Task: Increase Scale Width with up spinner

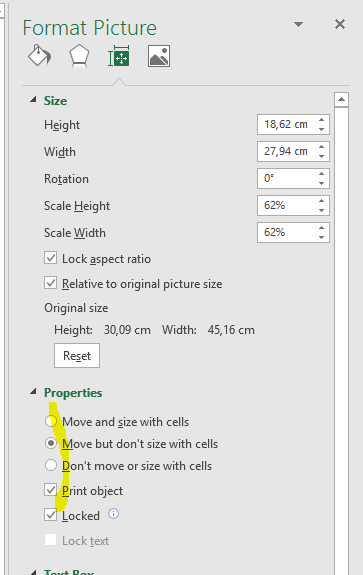Action: pyautogui.click(x=322, y=228)
